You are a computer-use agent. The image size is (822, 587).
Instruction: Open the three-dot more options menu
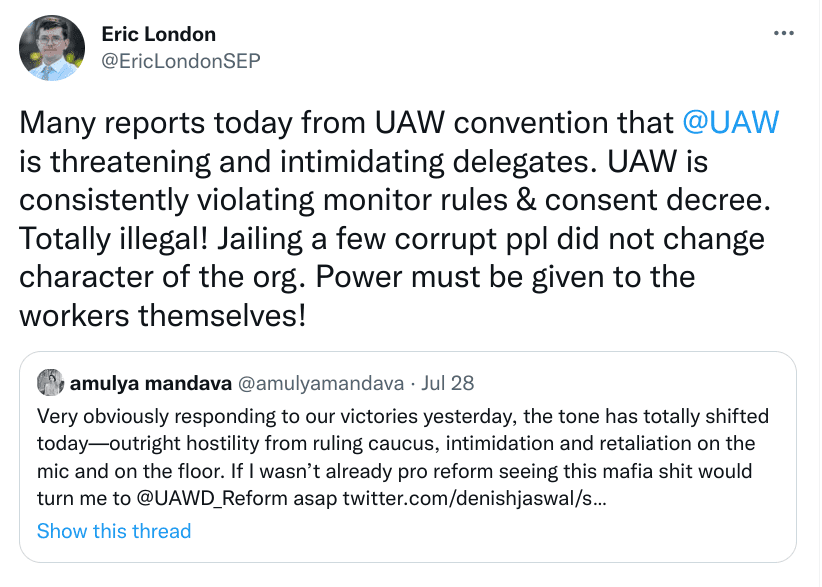pyautogui.click(x=784, y=34)
